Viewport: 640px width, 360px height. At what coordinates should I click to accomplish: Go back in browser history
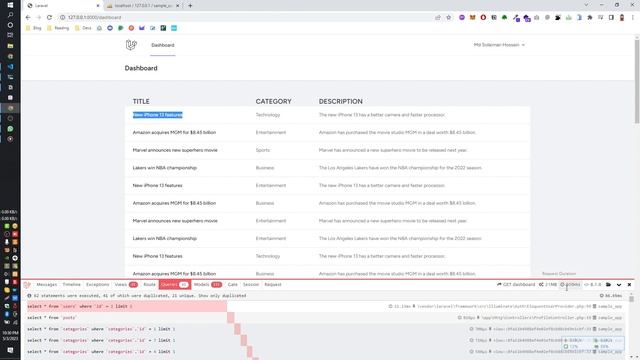(x=28, y=18)
